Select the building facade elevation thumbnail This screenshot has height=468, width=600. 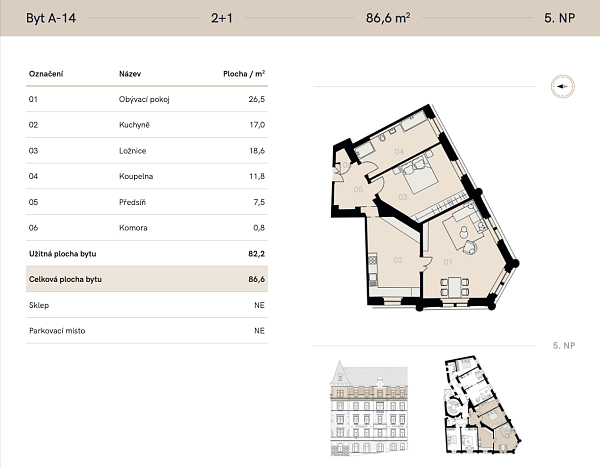click(x=369, y=411)
